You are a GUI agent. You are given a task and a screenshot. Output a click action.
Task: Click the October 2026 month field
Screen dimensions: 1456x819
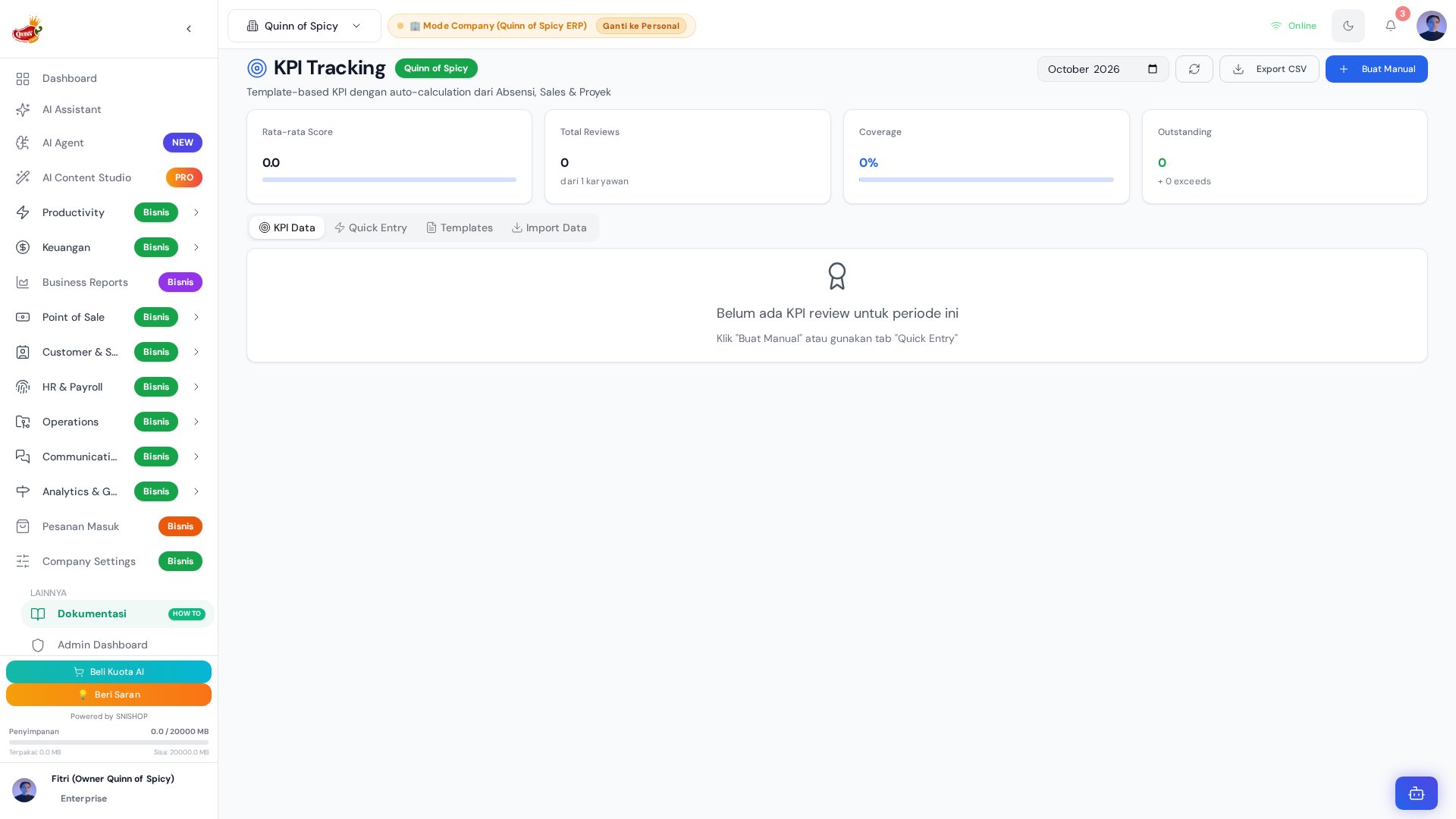(x=1103, y=69)
